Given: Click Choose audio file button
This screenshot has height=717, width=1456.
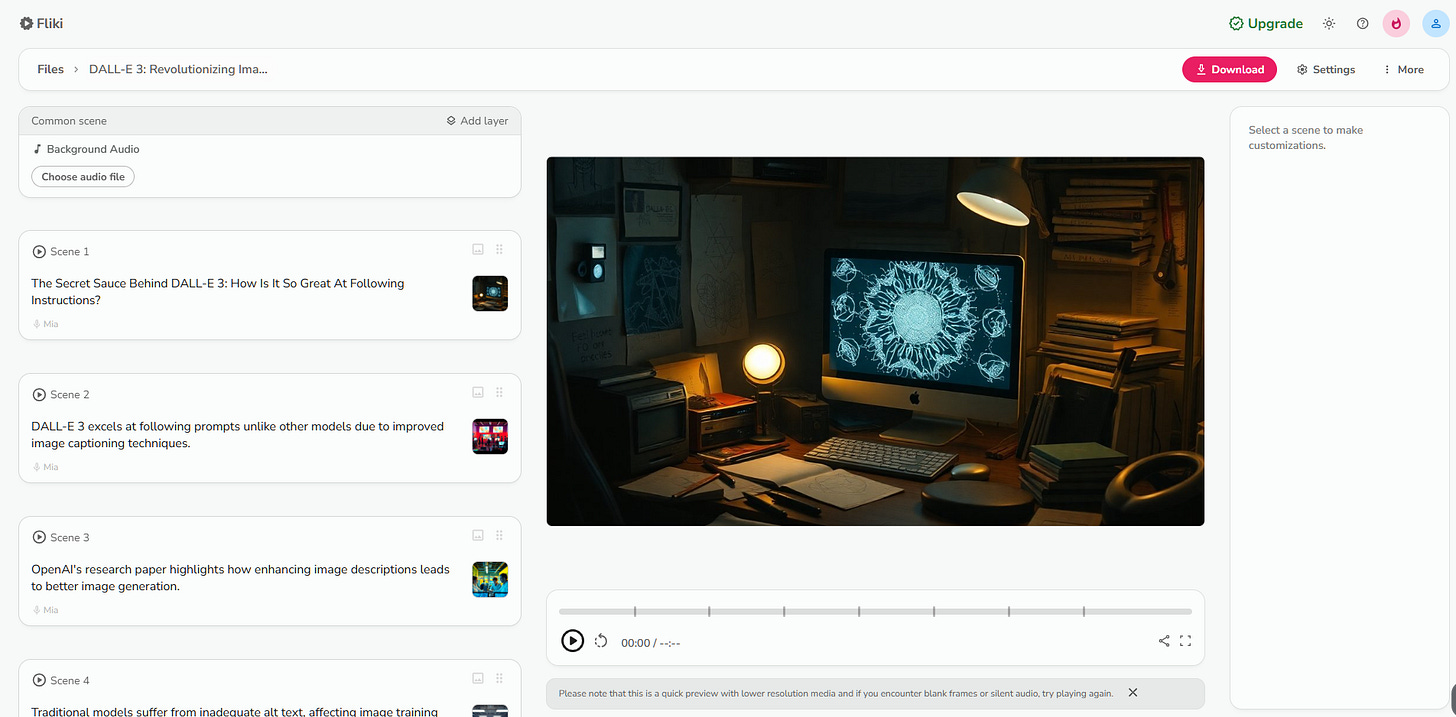Looking at the screenshot, I should (x=83, y=177).
